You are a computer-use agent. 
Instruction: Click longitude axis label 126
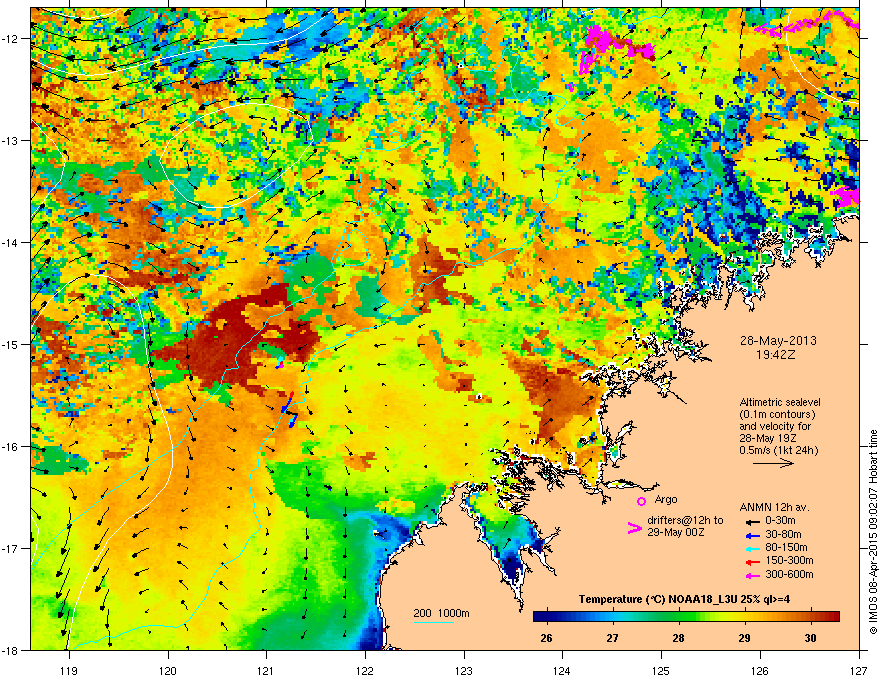tap(760, 670)
